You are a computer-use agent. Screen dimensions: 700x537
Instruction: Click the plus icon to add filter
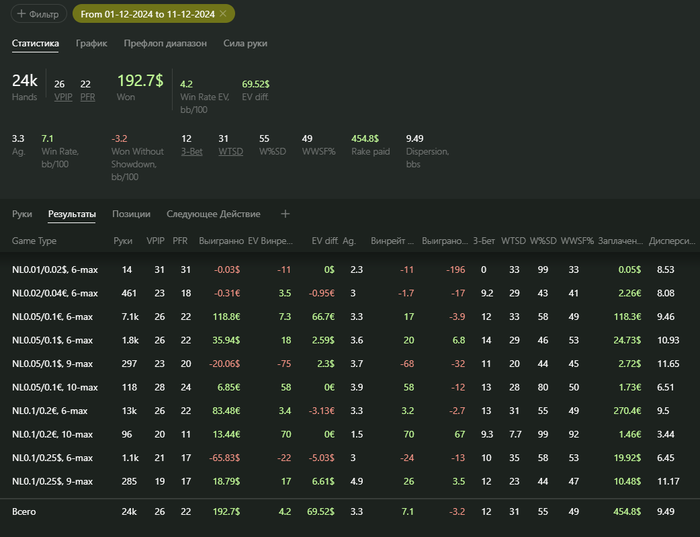coord(22,14)
